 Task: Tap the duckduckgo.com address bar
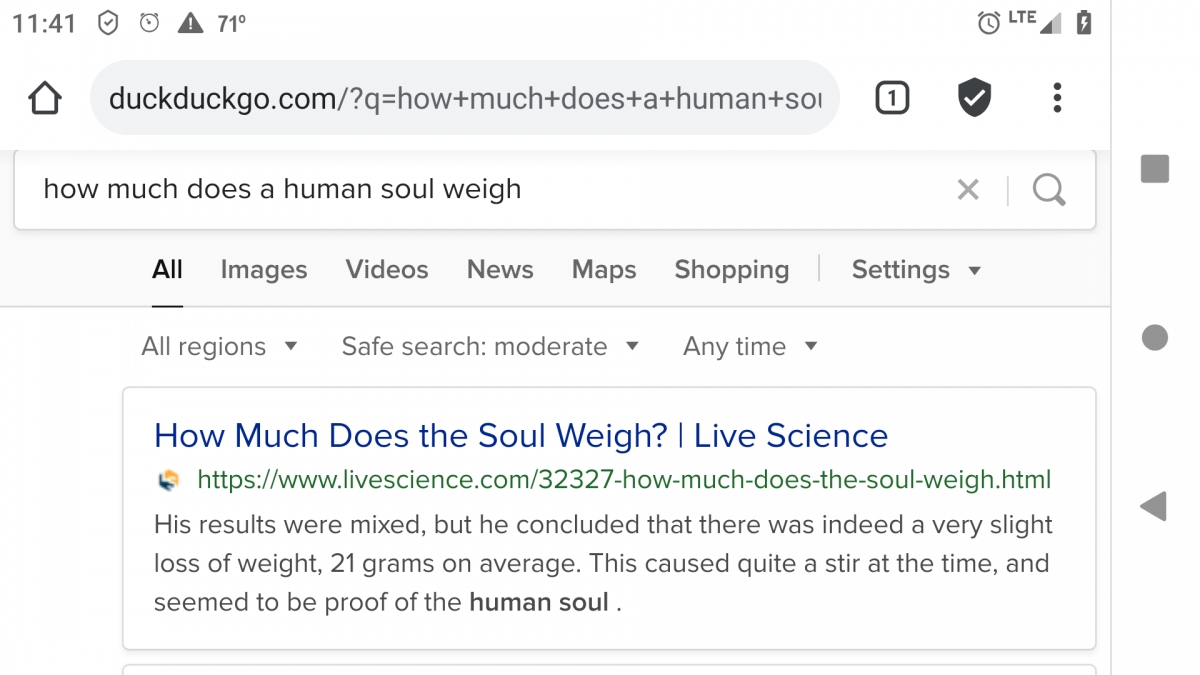coord(465,98)
